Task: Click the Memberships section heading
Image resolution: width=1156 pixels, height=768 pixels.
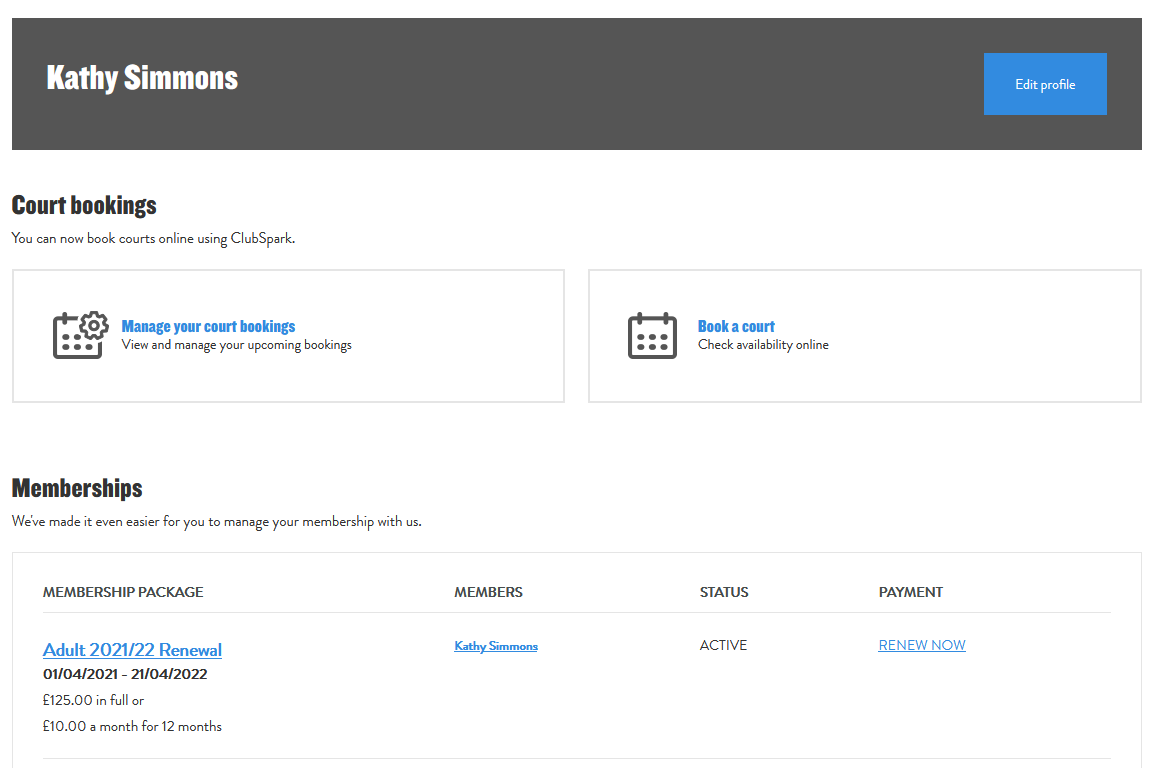Action: [x=77, y=488]
